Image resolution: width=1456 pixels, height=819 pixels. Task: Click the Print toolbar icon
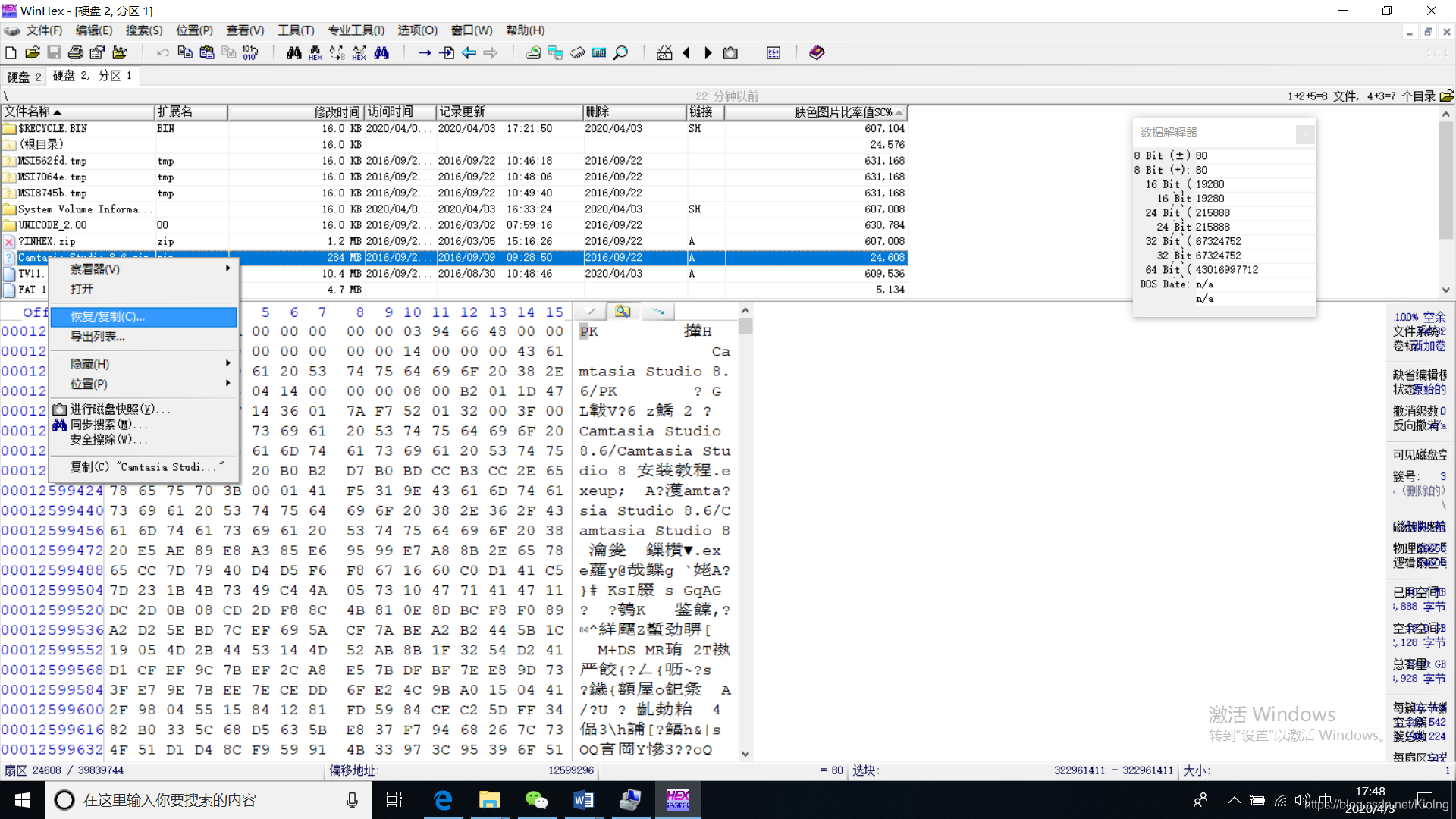click(76, 53)
